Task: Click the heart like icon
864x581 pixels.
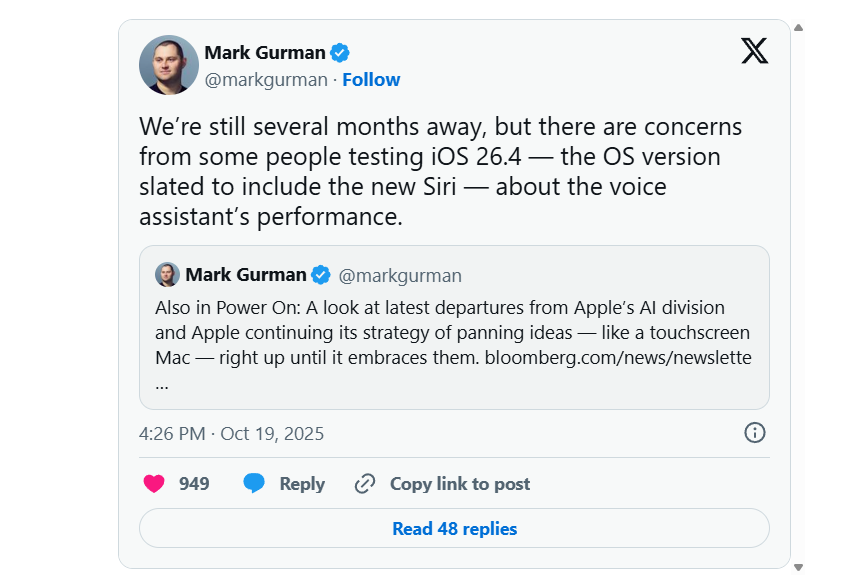Action: tap(154, 484)
